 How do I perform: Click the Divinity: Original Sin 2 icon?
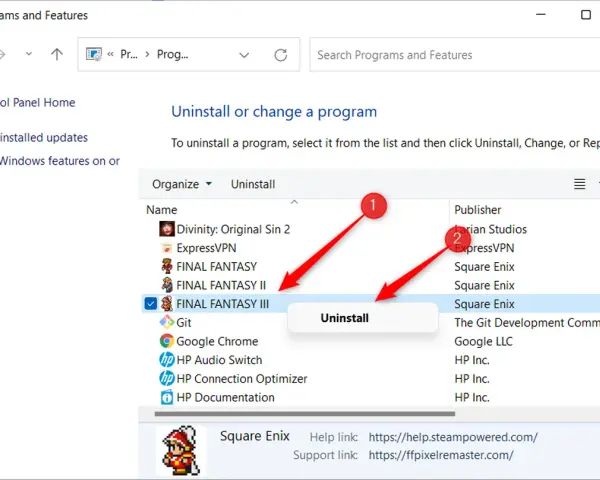pos(167,229)
